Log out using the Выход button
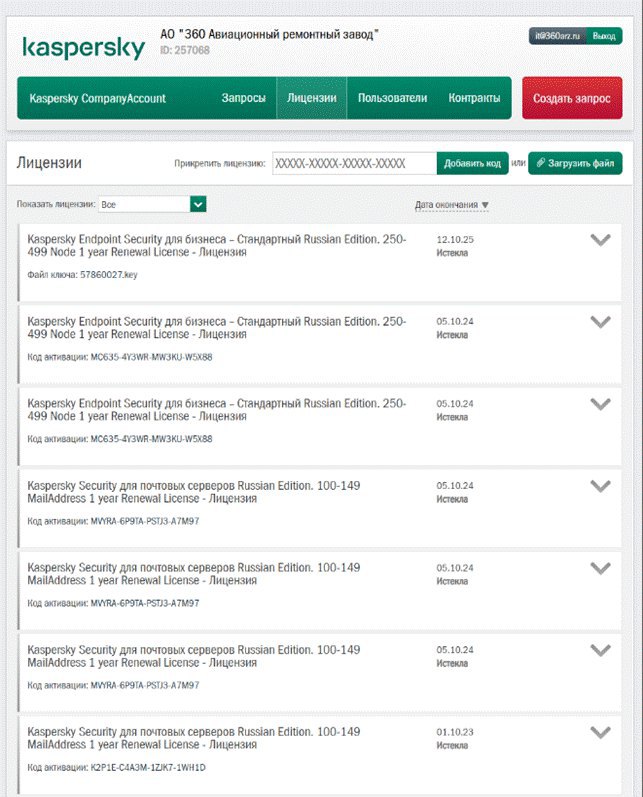The height and width of the screenshot is (797, 643). (x=605, y=36)
